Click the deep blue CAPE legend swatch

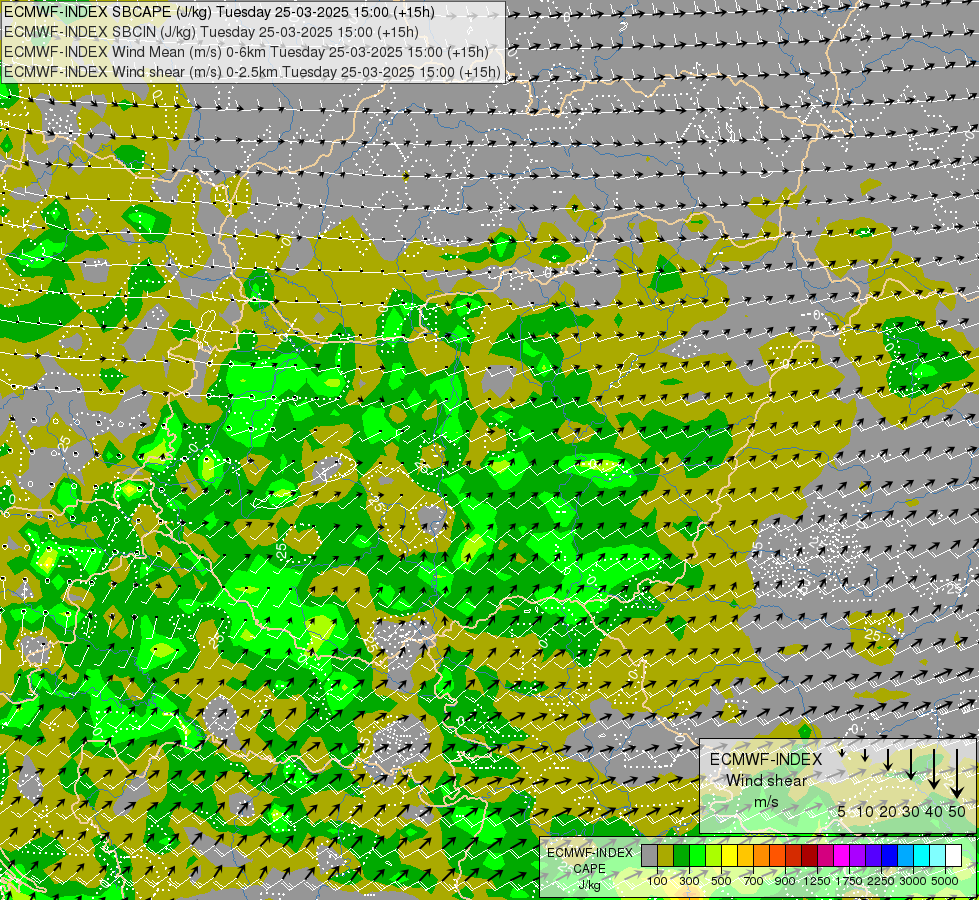point(890,856)
